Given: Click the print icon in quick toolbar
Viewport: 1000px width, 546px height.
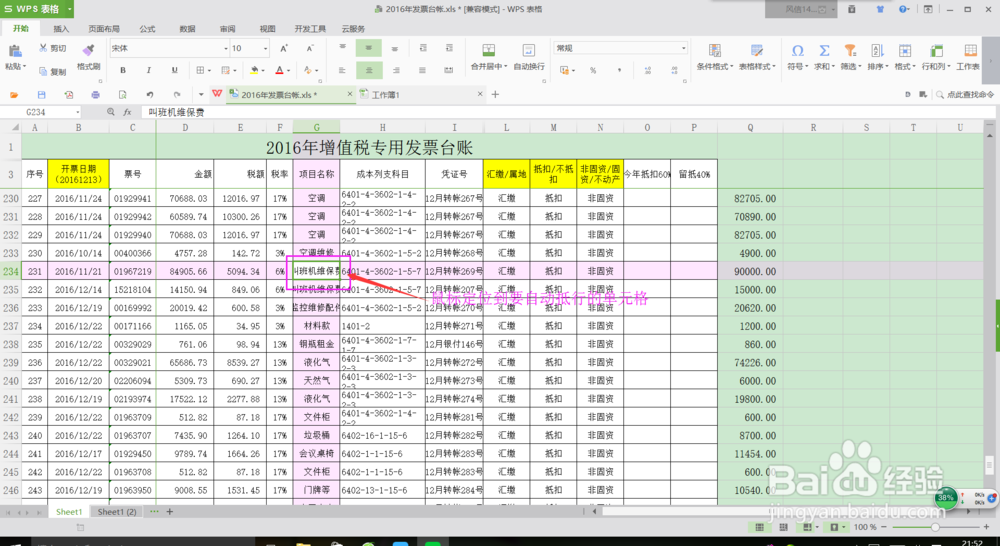Looking at the screenshot, I should pyautogui.click(x=96, y=95).
